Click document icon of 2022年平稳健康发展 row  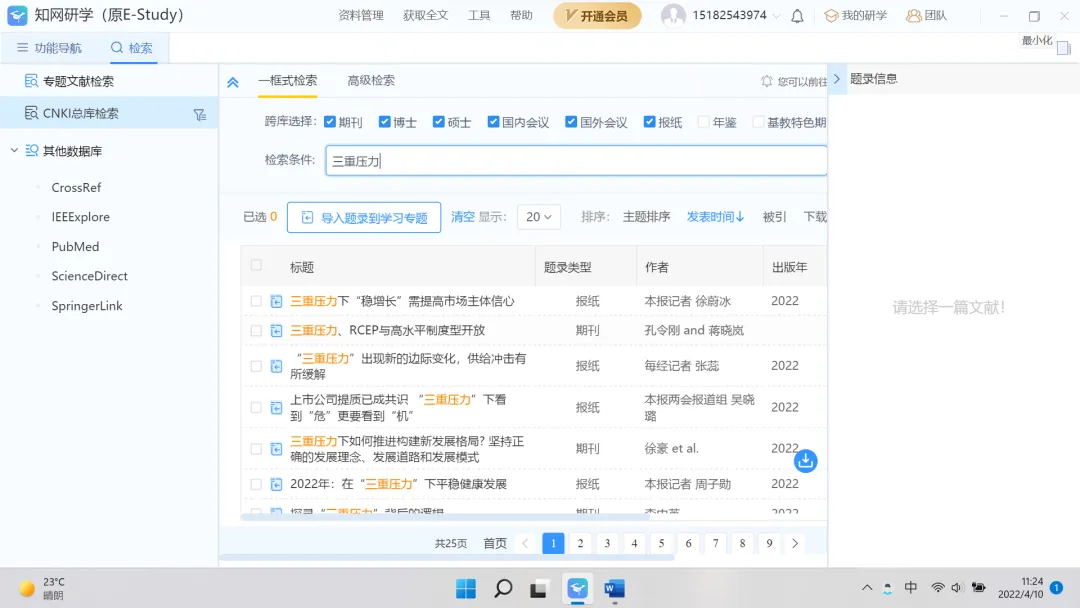coord(276,484)
